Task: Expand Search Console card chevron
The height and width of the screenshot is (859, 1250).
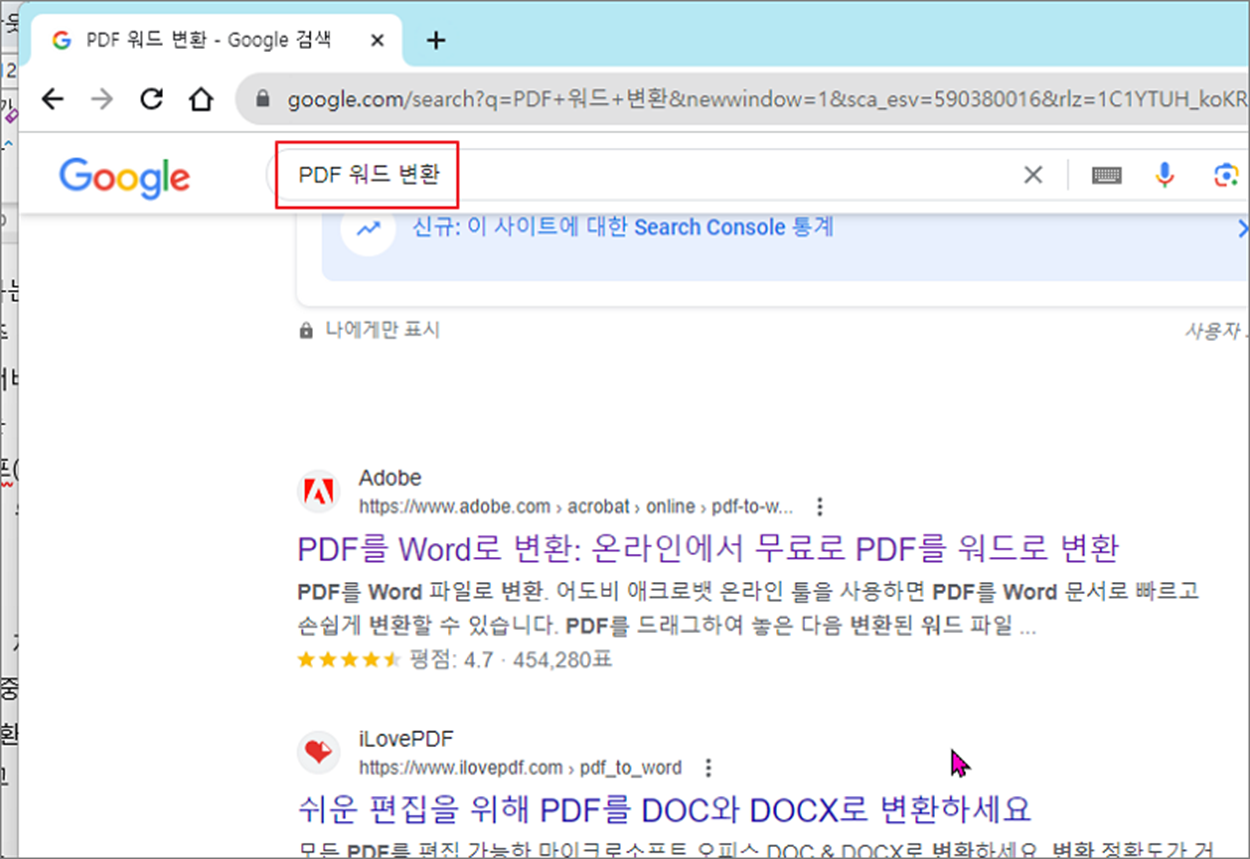Action: pos(1241,229)
